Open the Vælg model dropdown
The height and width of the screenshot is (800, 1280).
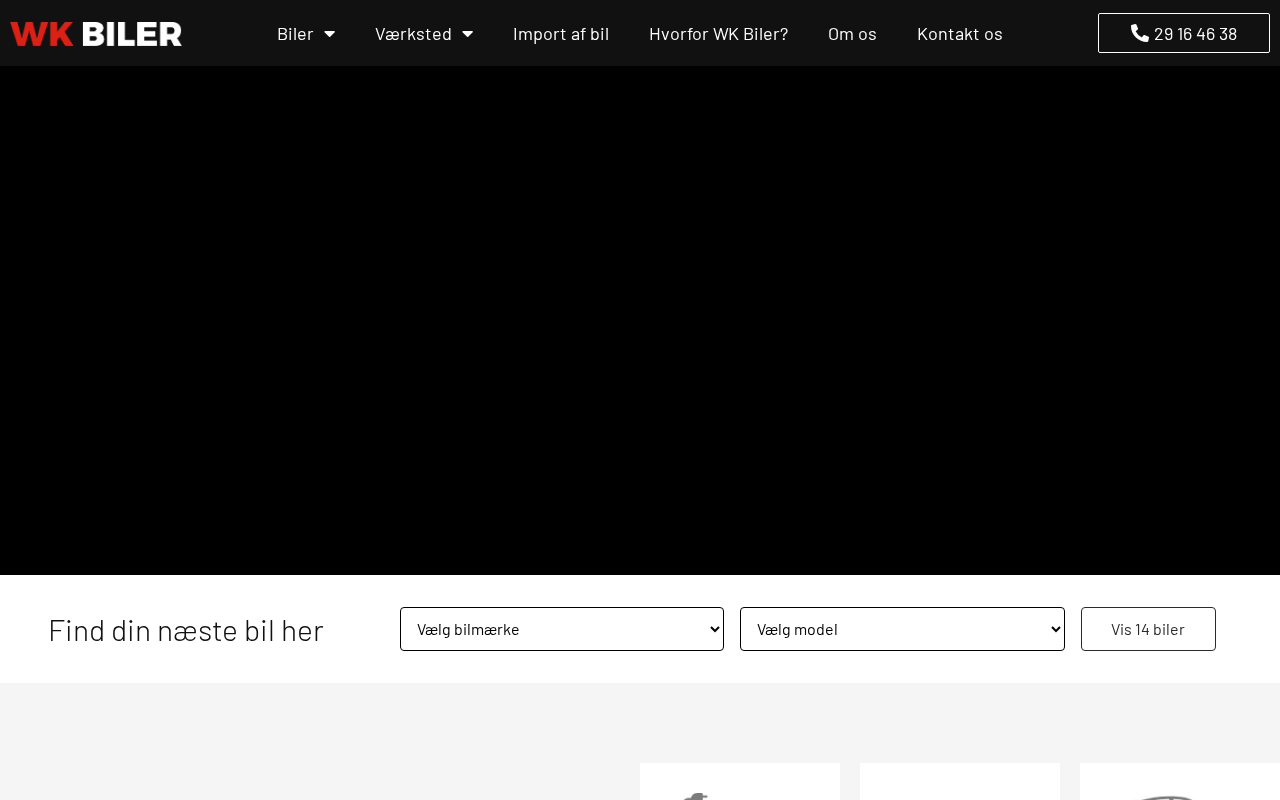coord(902,629)
